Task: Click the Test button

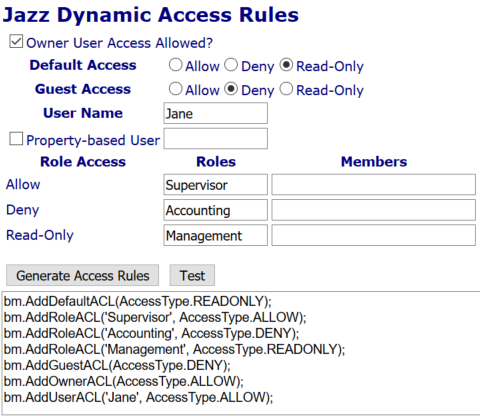Action: [192, 275]
